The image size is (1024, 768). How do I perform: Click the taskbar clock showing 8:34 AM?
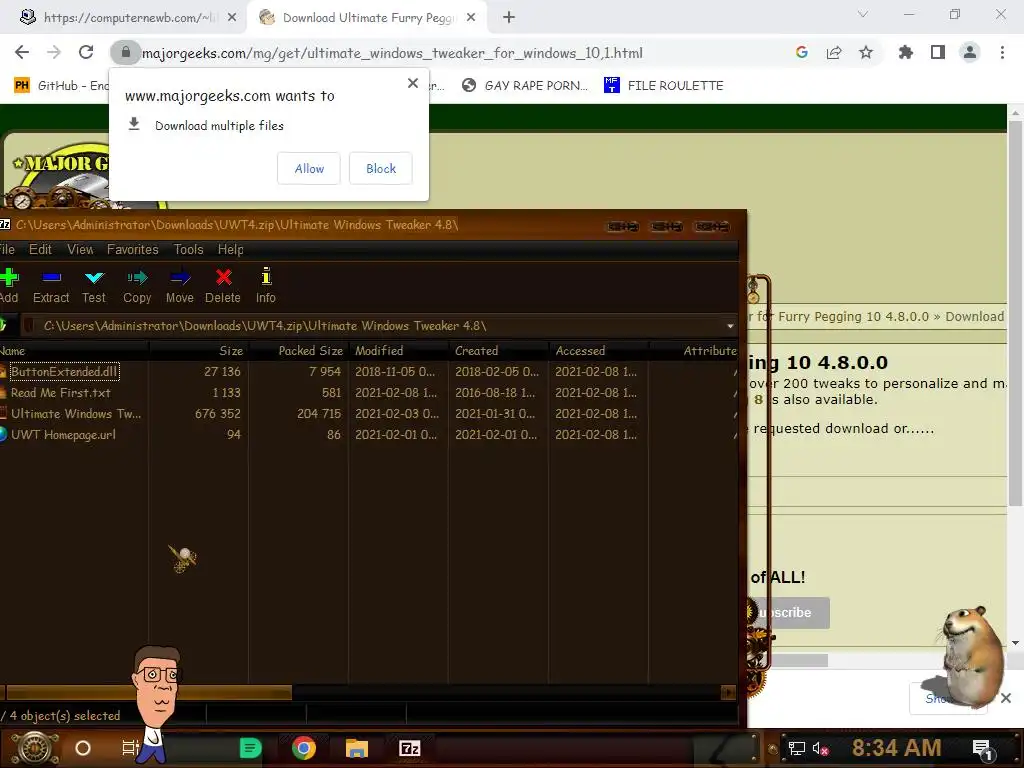(x=896, y=748)
